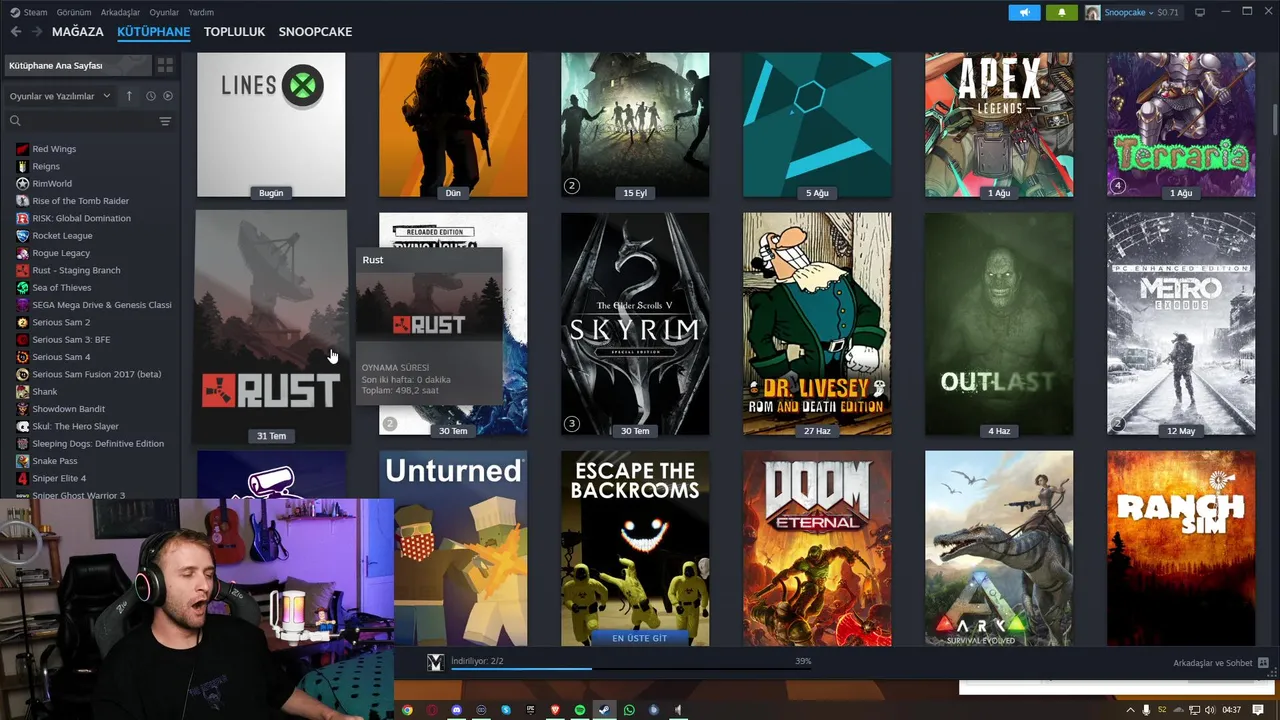Open the green notifications bell

click(1061, 12)
